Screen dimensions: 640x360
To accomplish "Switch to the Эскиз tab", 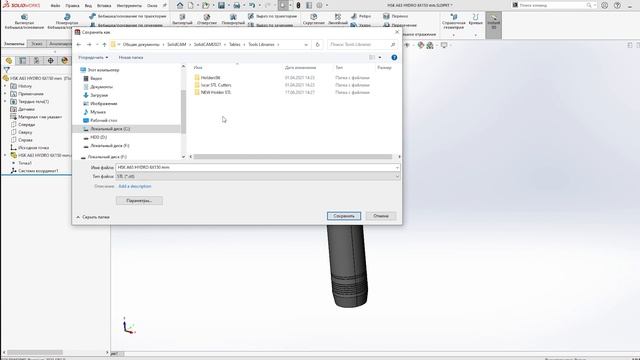I will pos(37,44).
